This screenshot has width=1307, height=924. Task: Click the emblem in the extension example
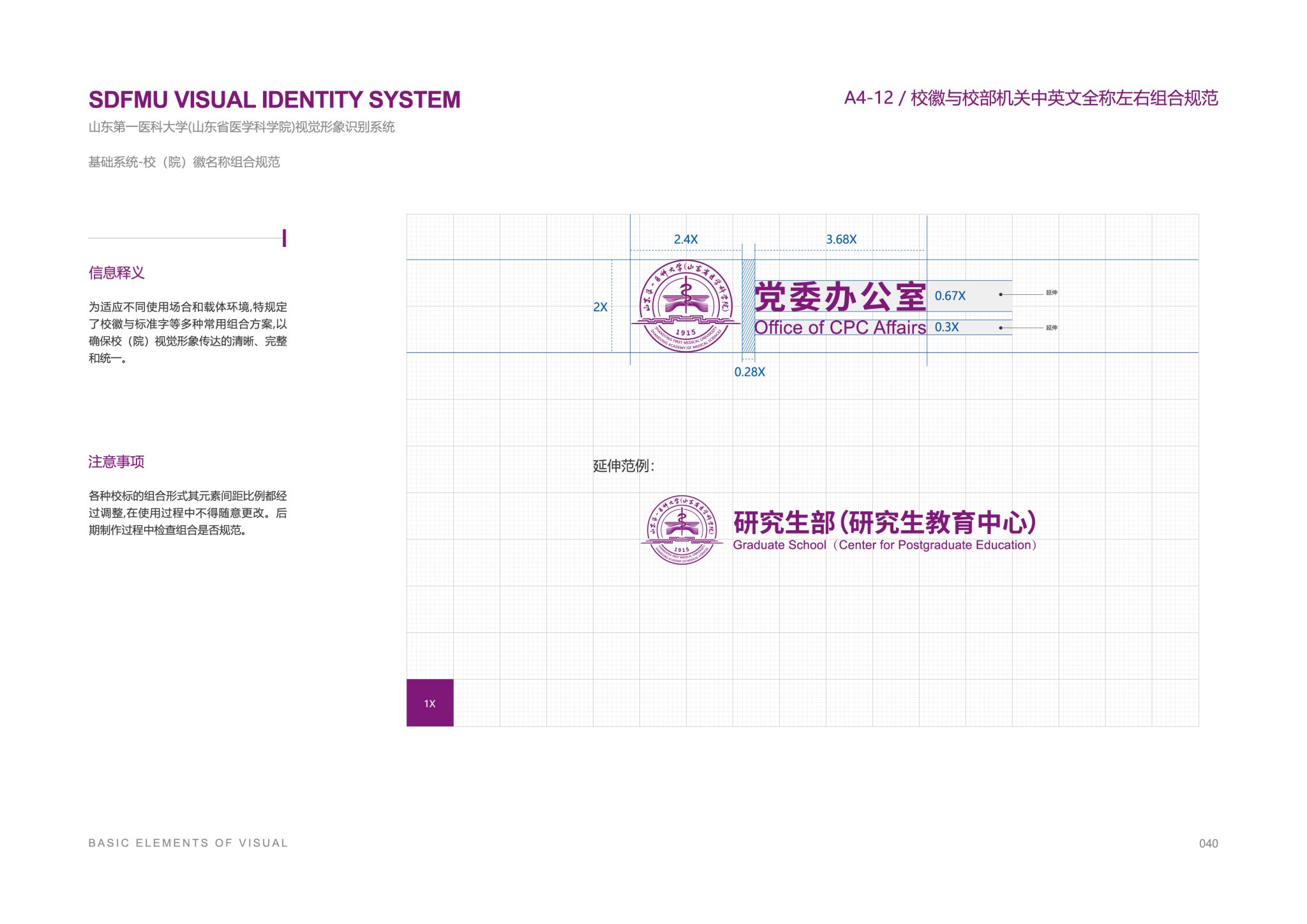pos(682,530)
